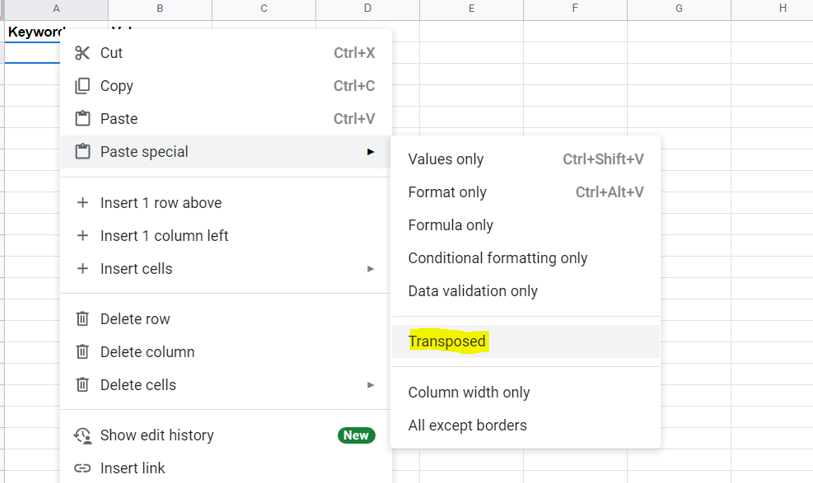The height and width of the screenshot is (483, 813).
Task: Click the plus icon beside Insert 1 column left
Action: [83, 236]
